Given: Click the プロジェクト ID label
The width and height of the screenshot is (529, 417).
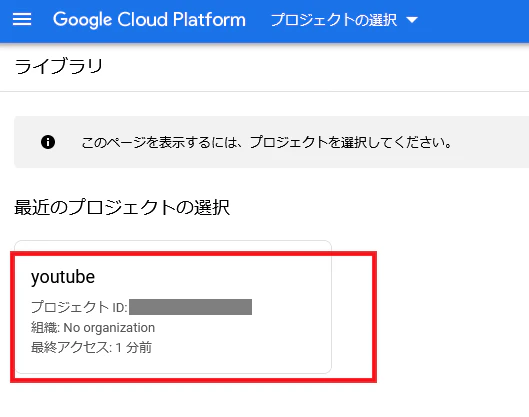Looking at the screenshot, I should pos(79,307).
